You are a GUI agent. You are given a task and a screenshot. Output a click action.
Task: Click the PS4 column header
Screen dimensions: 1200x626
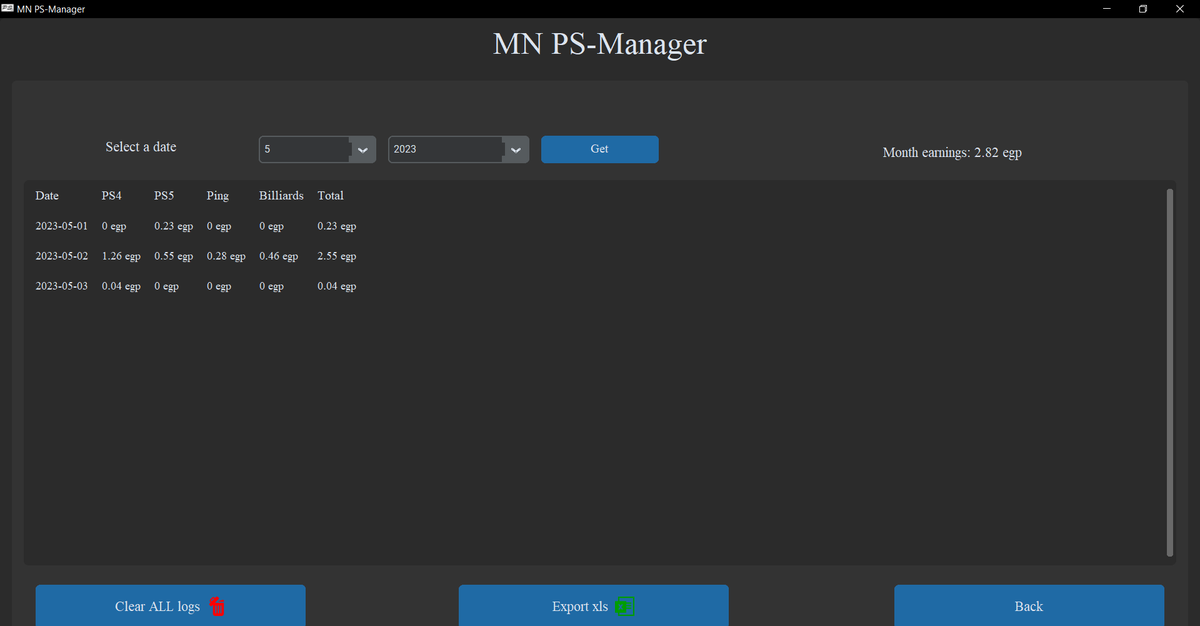click(x=111, y=196)
